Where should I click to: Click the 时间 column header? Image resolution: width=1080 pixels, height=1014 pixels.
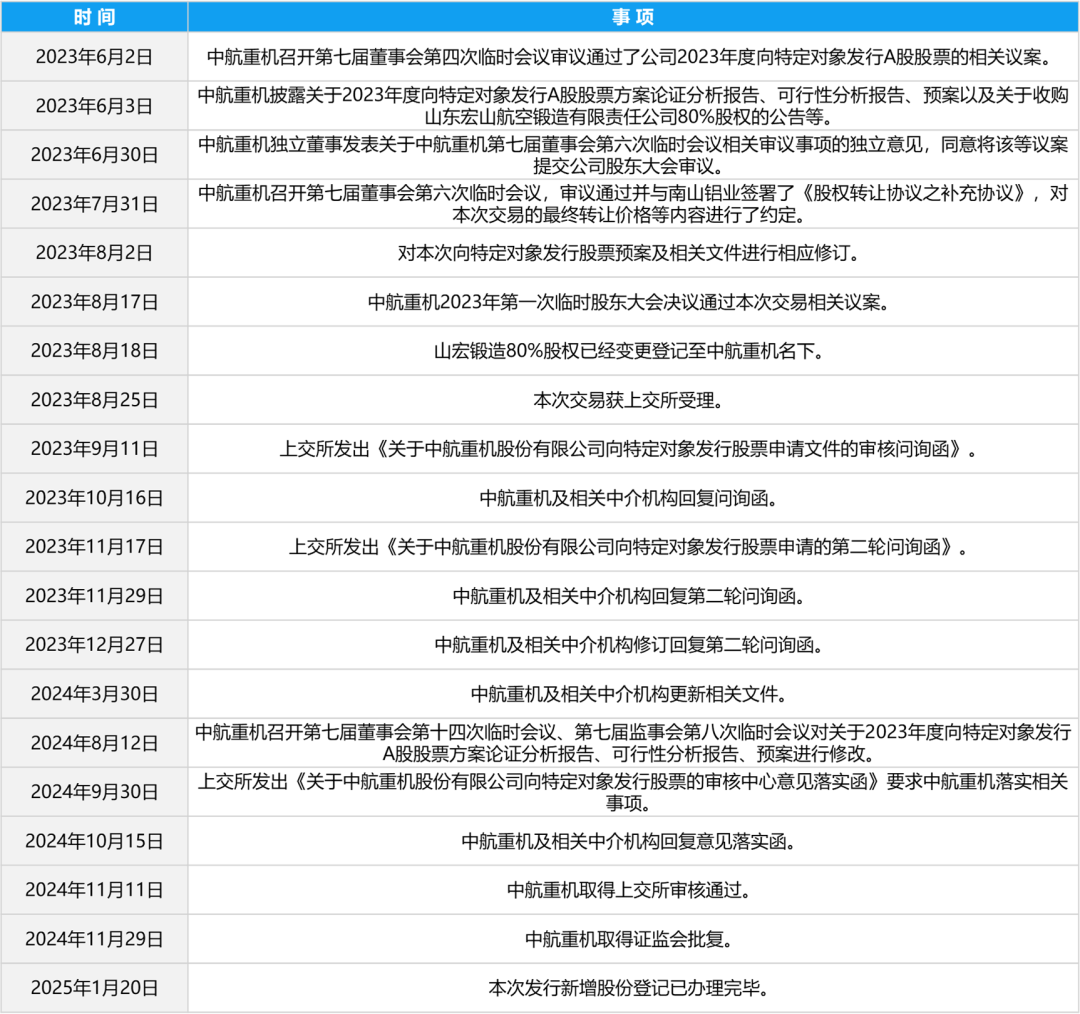95,16
